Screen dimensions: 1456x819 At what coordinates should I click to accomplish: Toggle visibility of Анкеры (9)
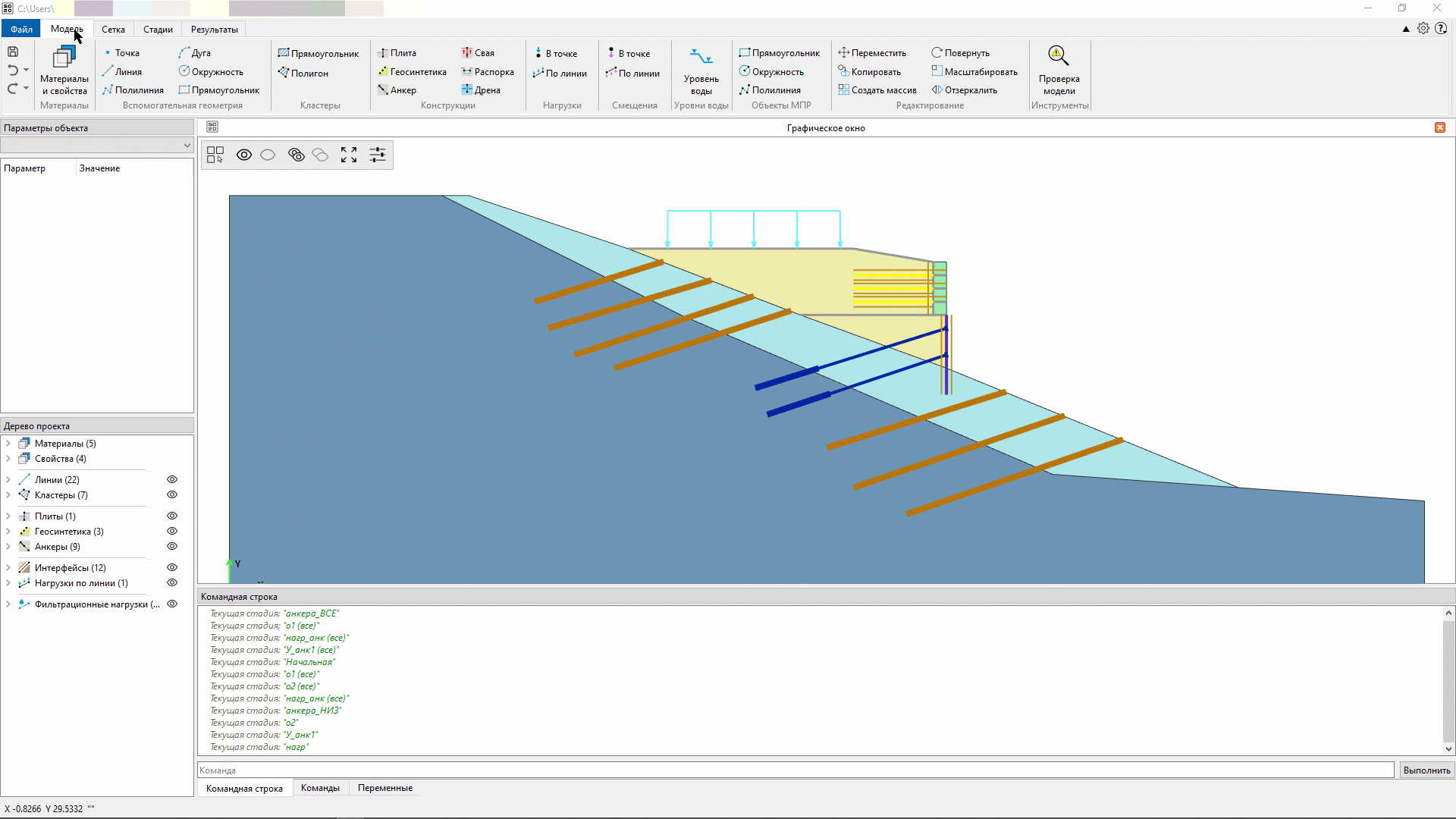coord(172,547)
